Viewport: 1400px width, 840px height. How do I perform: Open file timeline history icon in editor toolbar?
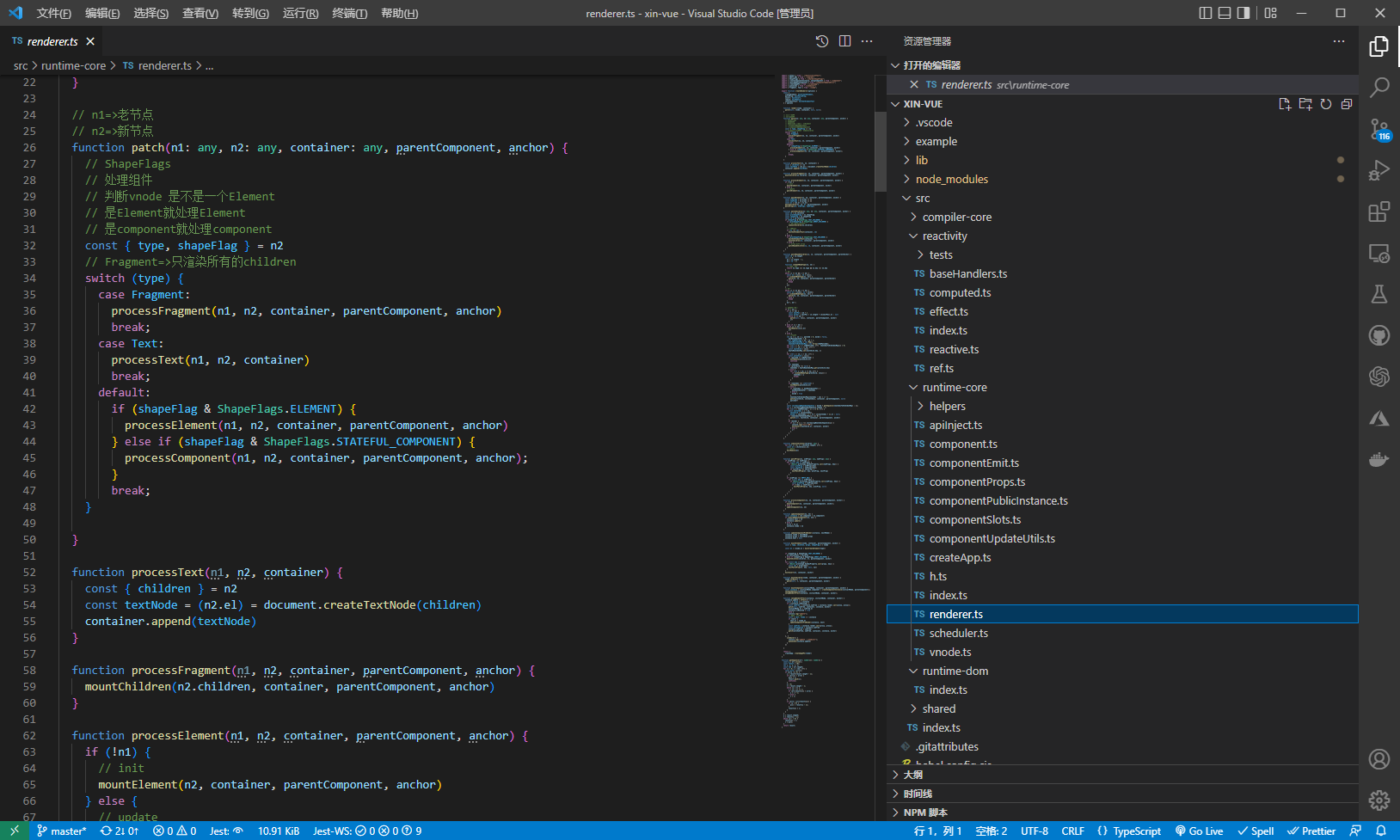coord(822,41)
